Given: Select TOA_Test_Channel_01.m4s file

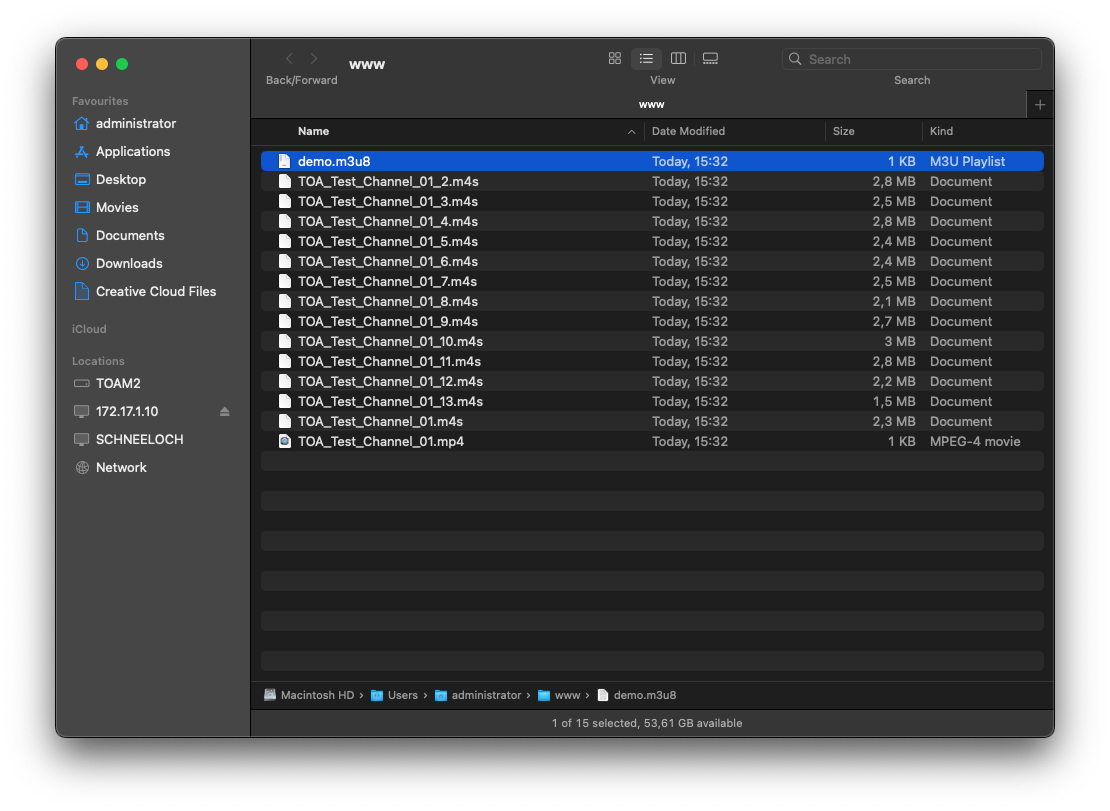Looking at the screenshot, I should 652,422.
